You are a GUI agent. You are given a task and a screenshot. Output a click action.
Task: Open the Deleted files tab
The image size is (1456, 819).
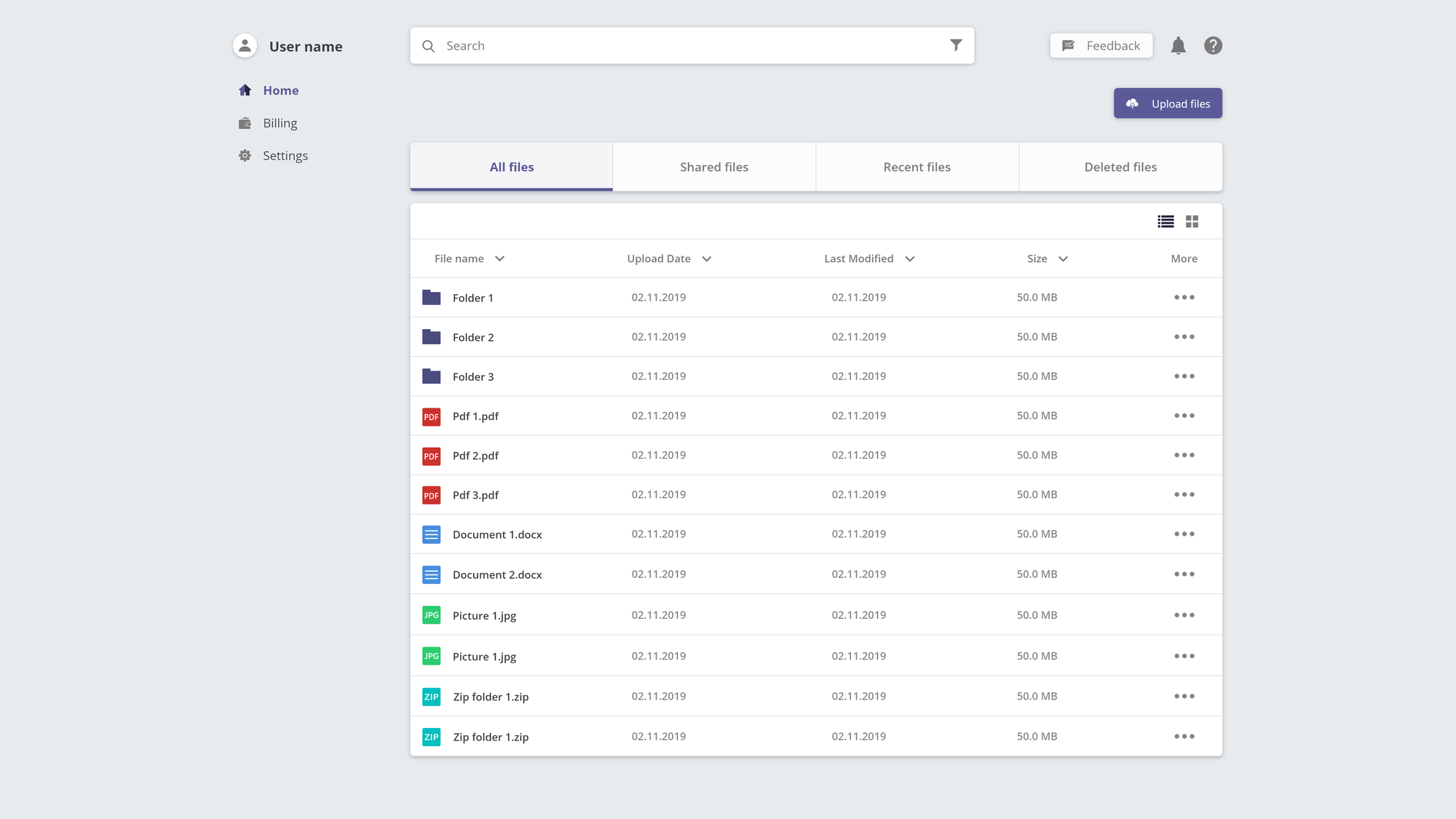(x=1120, y=167)
